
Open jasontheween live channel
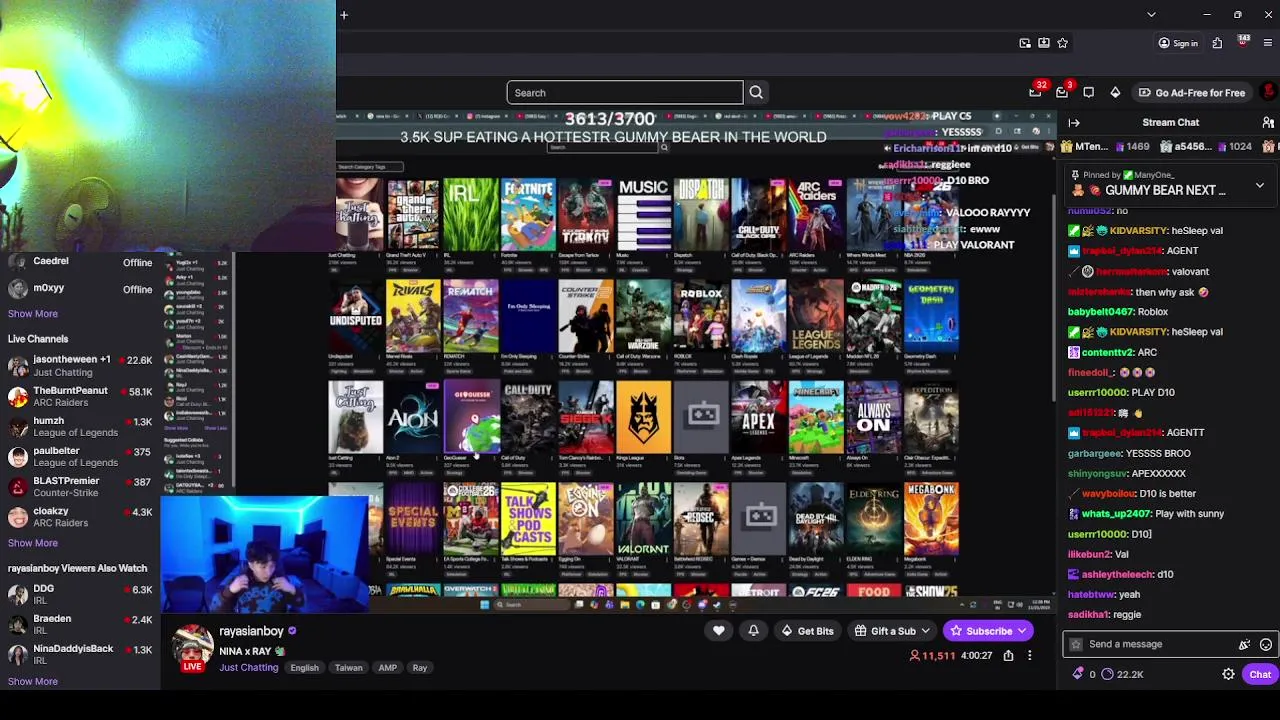(x=80, y=365)
